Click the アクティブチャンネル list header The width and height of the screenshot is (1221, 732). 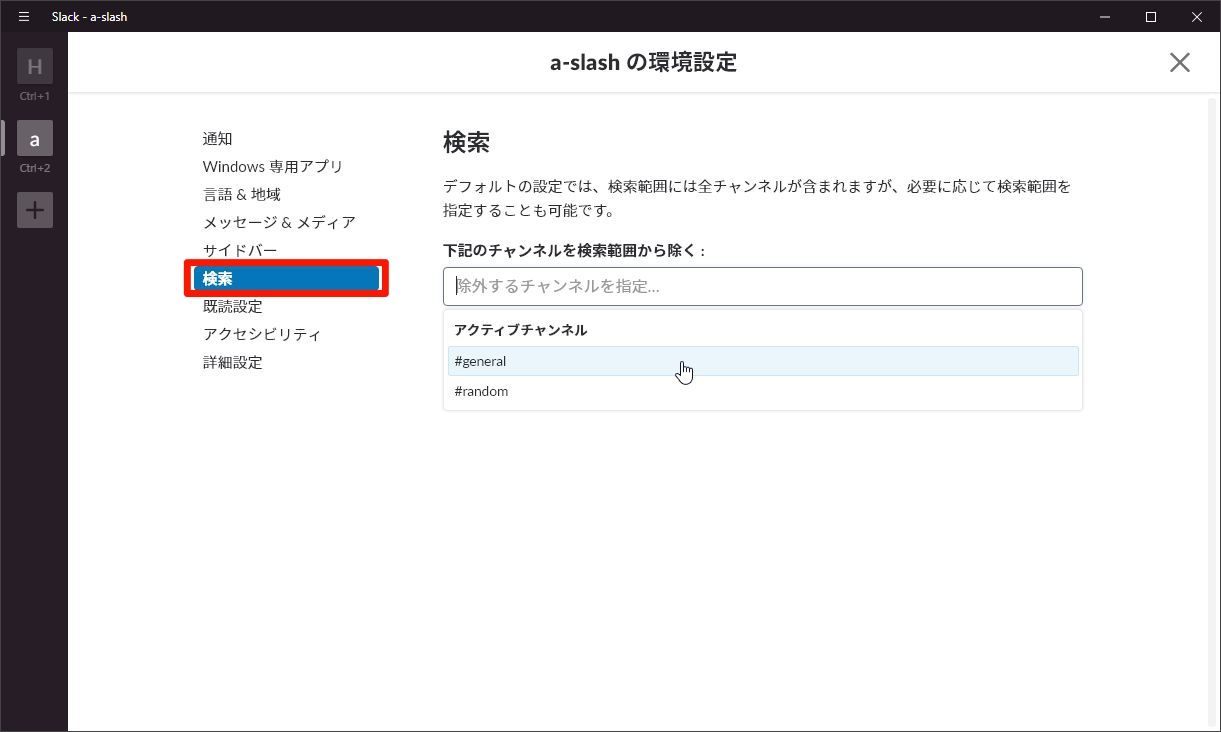click(521, 330)
